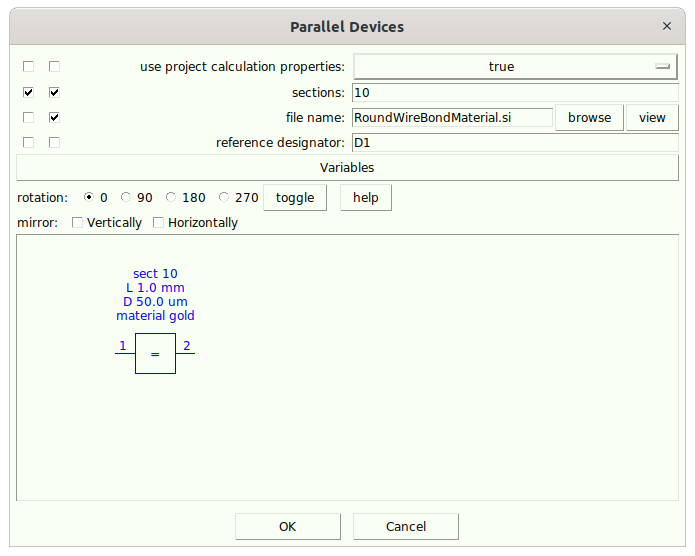Click the sections input field
This screenshot has height=556, width=695.
[515, 93]
